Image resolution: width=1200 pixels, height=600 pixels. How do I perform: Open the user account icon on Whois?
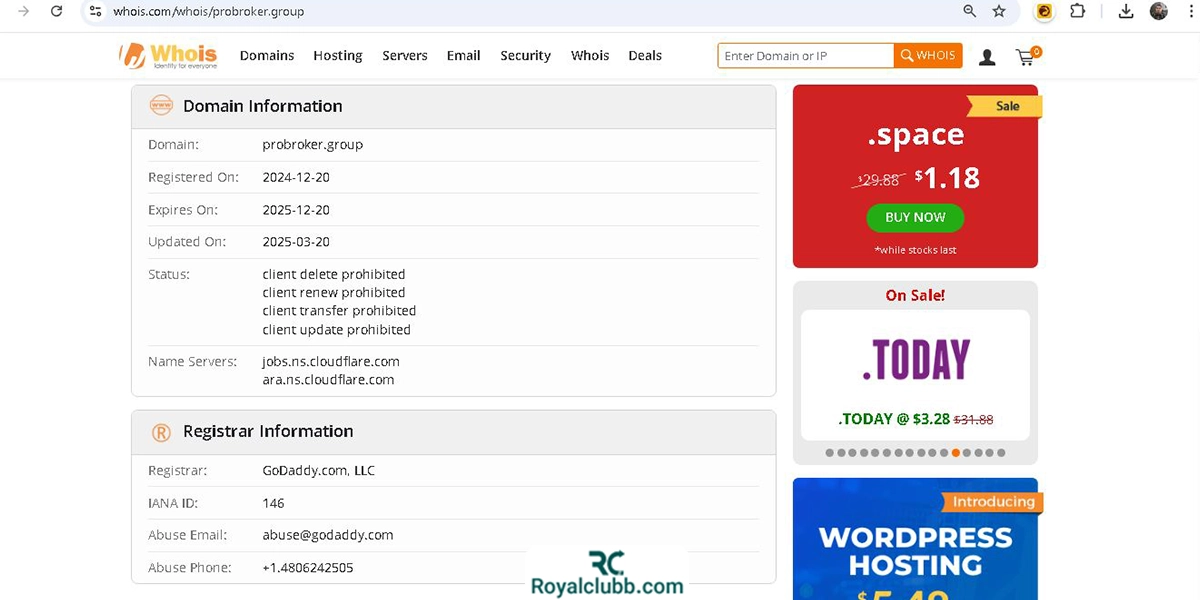coord(987,57)
